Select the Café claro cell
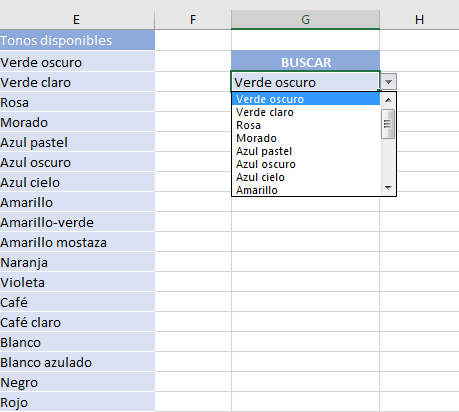The height and width of the screenshot is (412, 459). click(x=77, y=321)
